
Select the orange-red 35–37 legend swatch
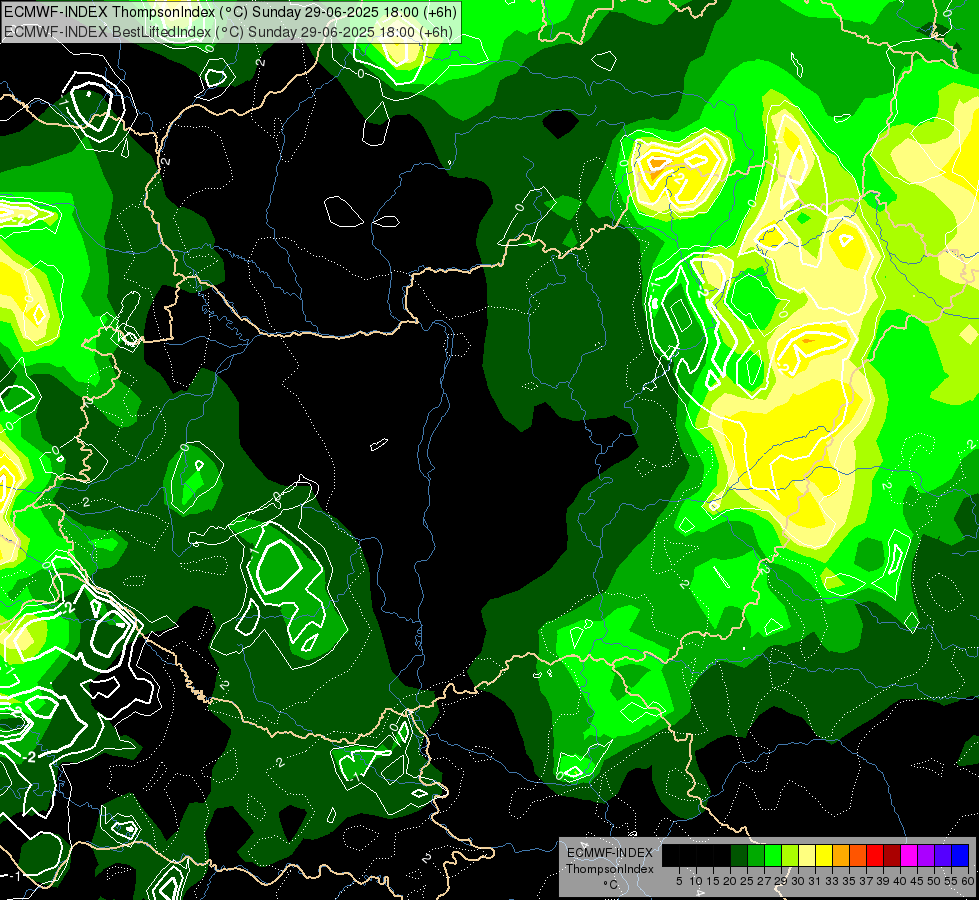(858, 855)
